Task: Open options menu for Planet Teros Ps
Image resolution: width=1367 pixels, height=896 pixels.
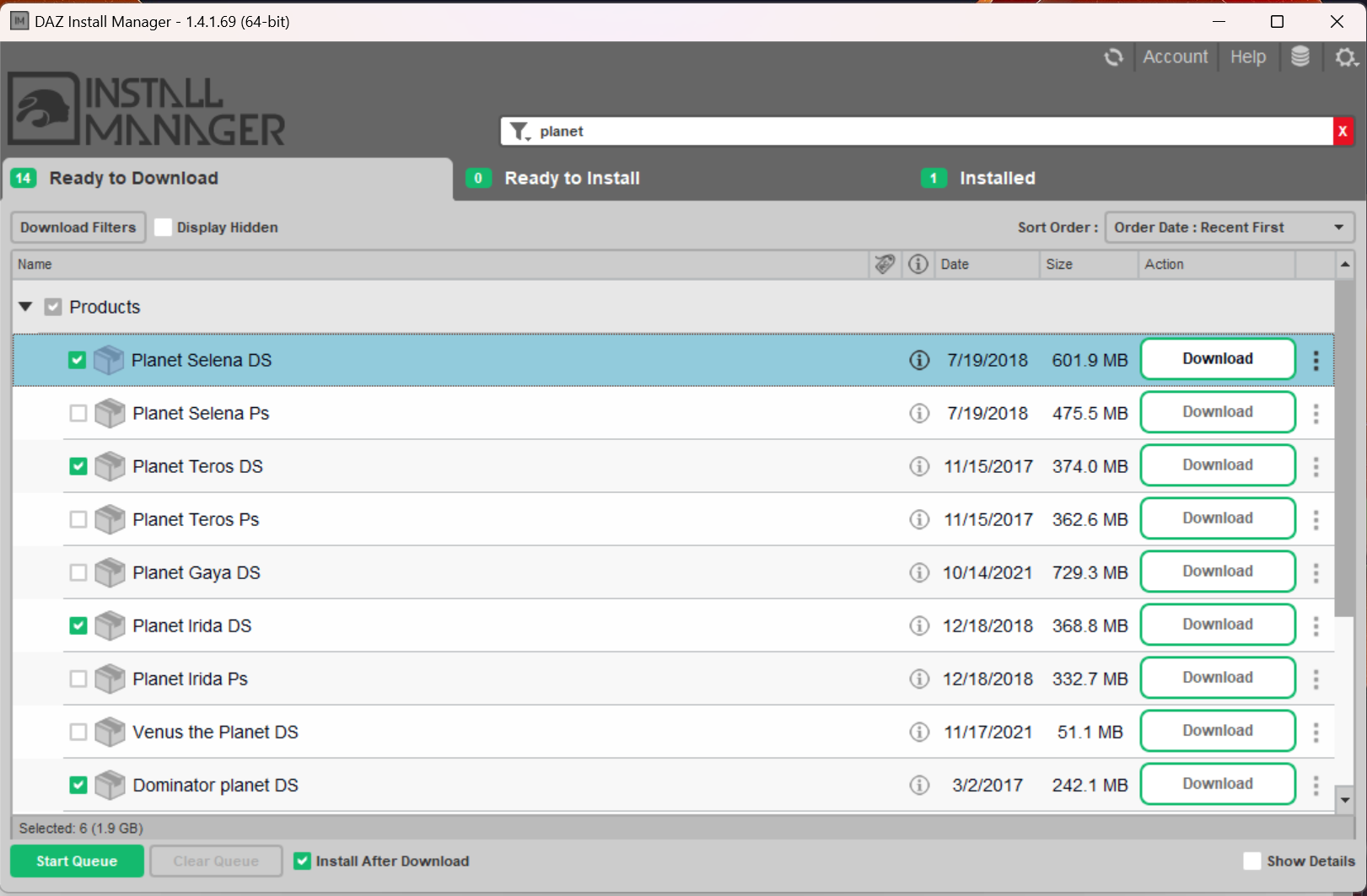Action: (1316, 520)
